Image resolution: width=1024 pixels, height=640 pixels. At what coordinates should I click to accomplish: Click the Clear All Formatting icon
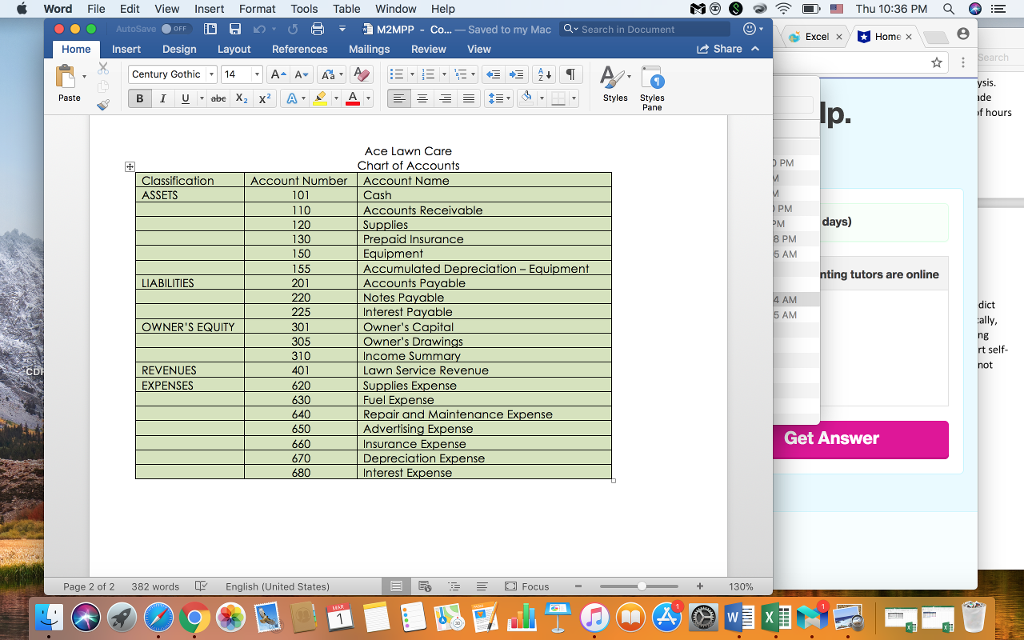click(359, 73)
